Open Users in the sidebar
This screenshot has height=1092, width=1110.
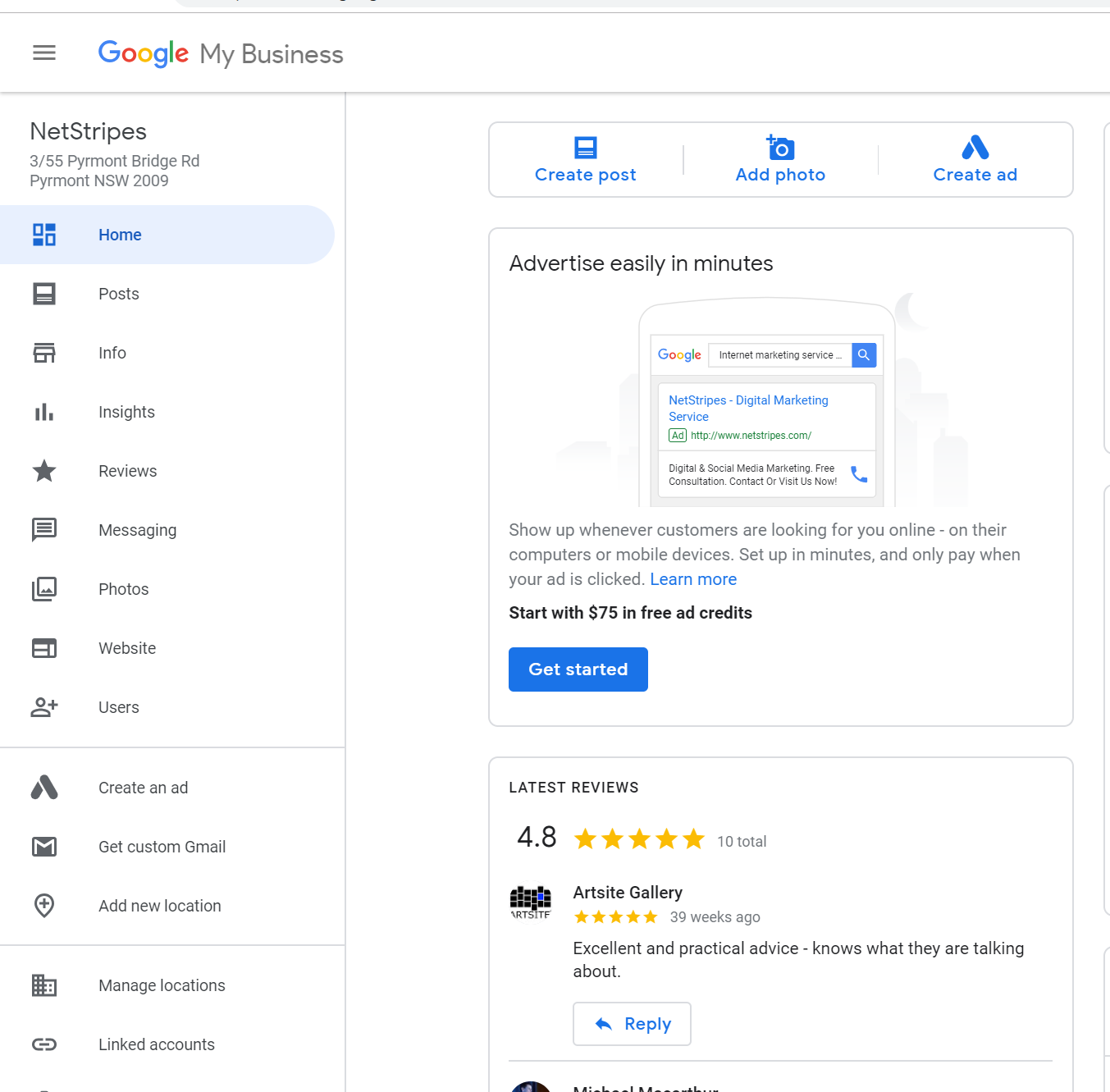(x=167, y=707)
